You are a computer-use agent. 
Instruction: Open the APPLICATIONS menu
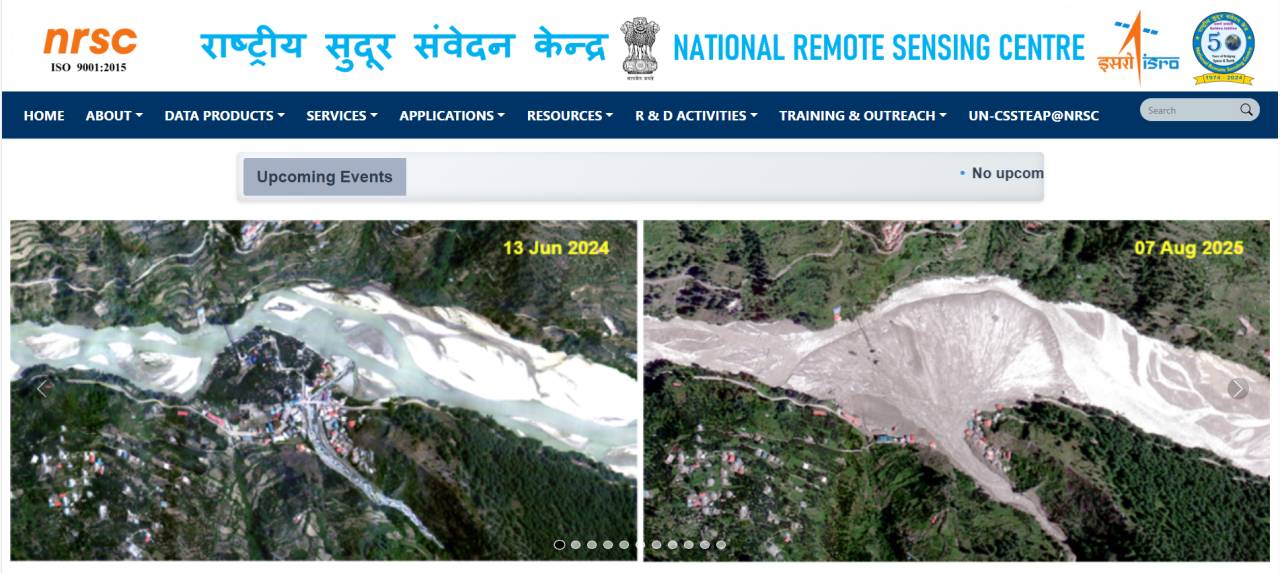click(453, 116)
